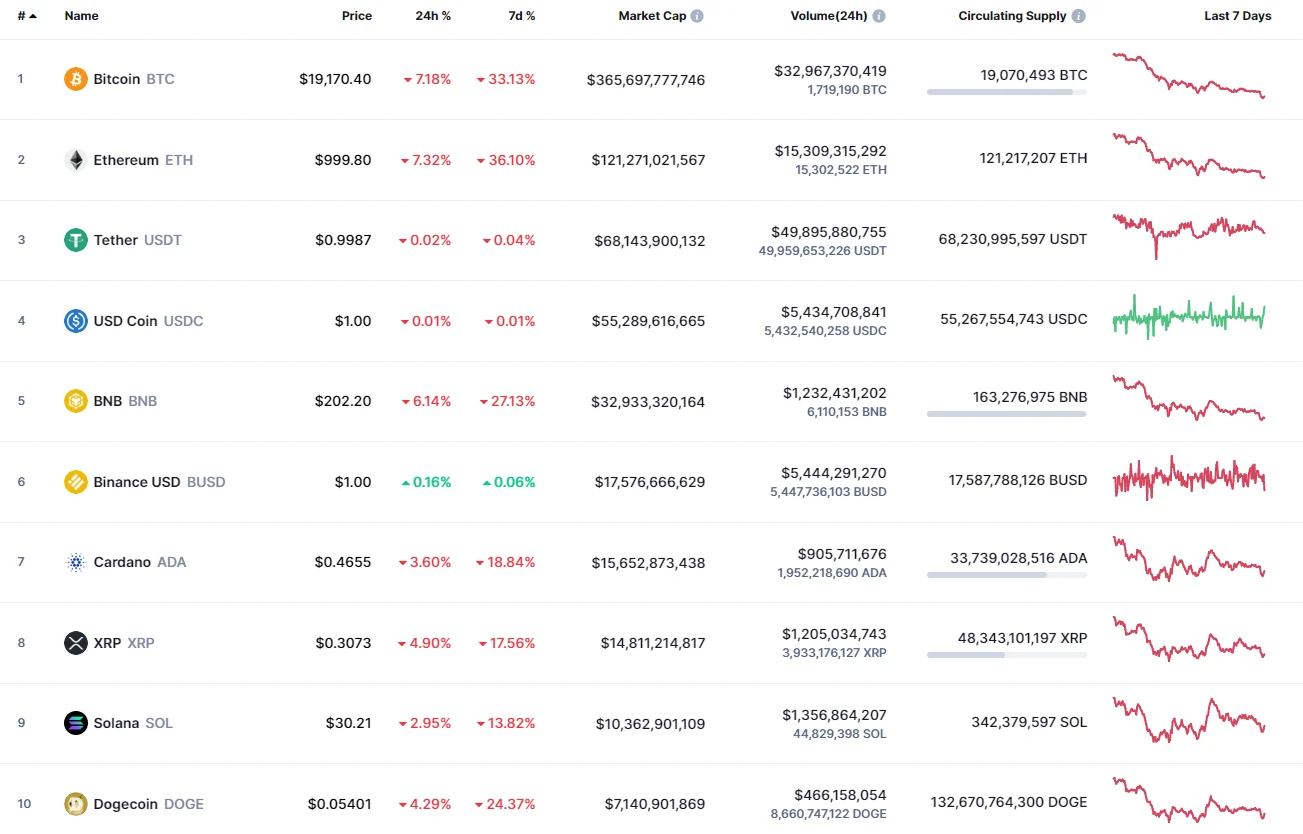
Task: Click the Solana logo icon
Action: 76,723
